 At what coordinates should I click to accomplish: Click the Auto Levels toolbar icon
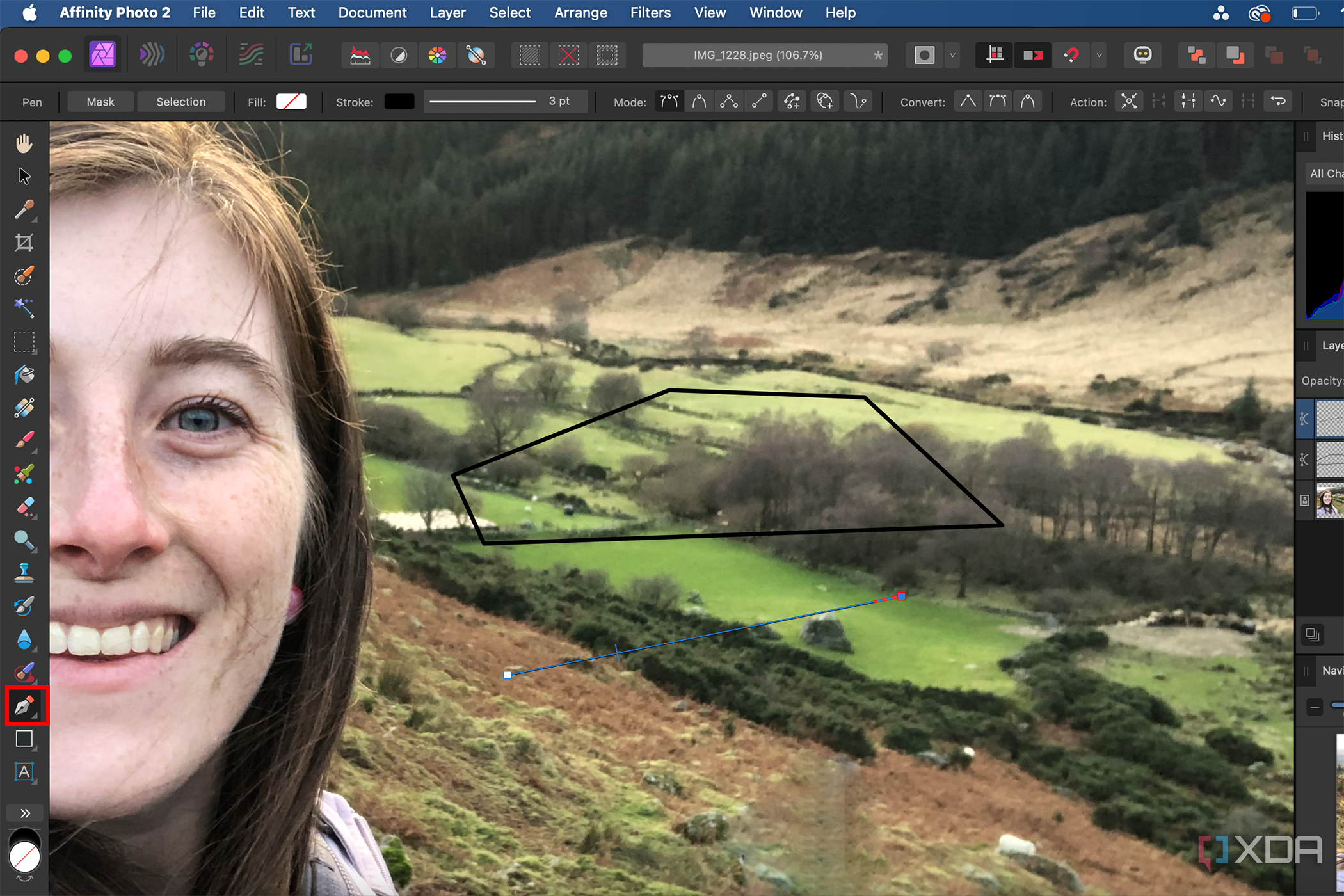pos(360,55)
